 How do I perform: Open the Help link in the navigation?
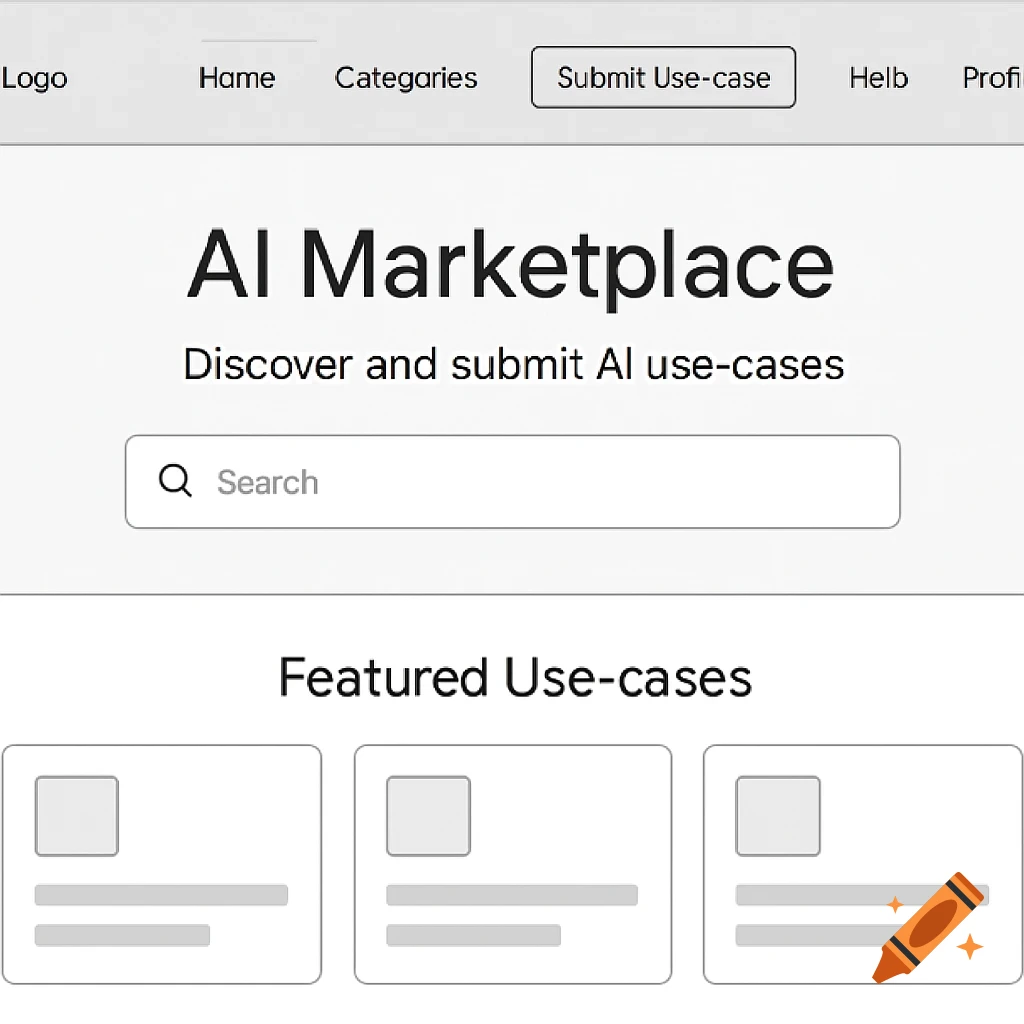pyautogui.click(x=878, y=78)
